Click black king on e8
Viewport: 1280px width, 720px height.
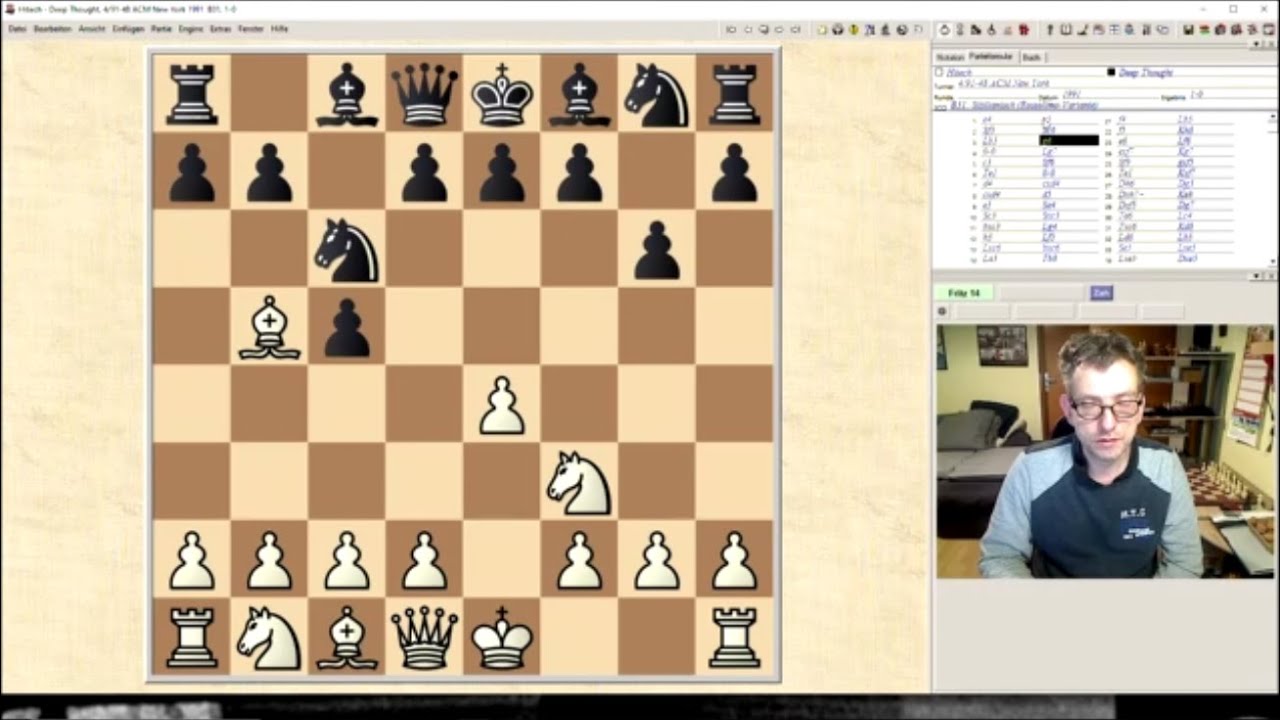click(502, 94)
